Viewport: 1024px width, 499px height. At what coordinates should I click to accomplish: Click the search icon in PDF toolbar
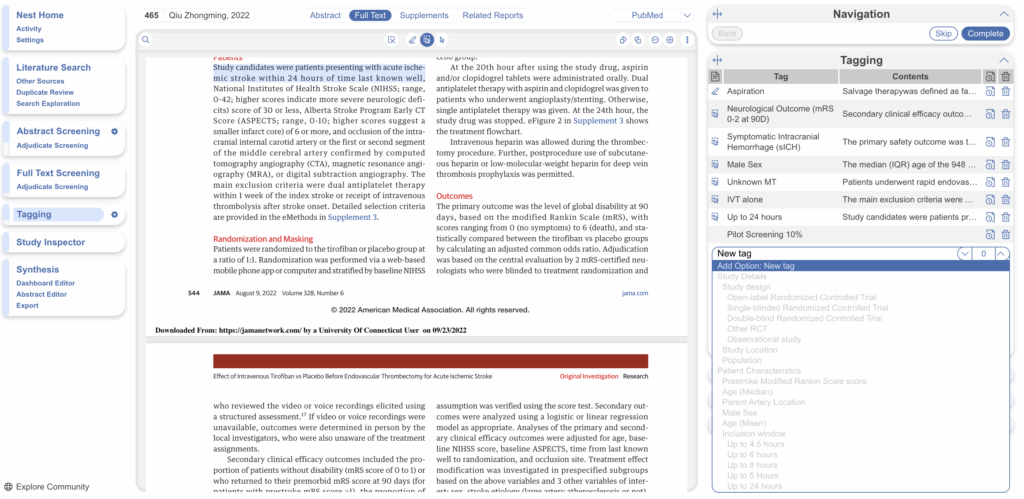[x=146, y=40]
